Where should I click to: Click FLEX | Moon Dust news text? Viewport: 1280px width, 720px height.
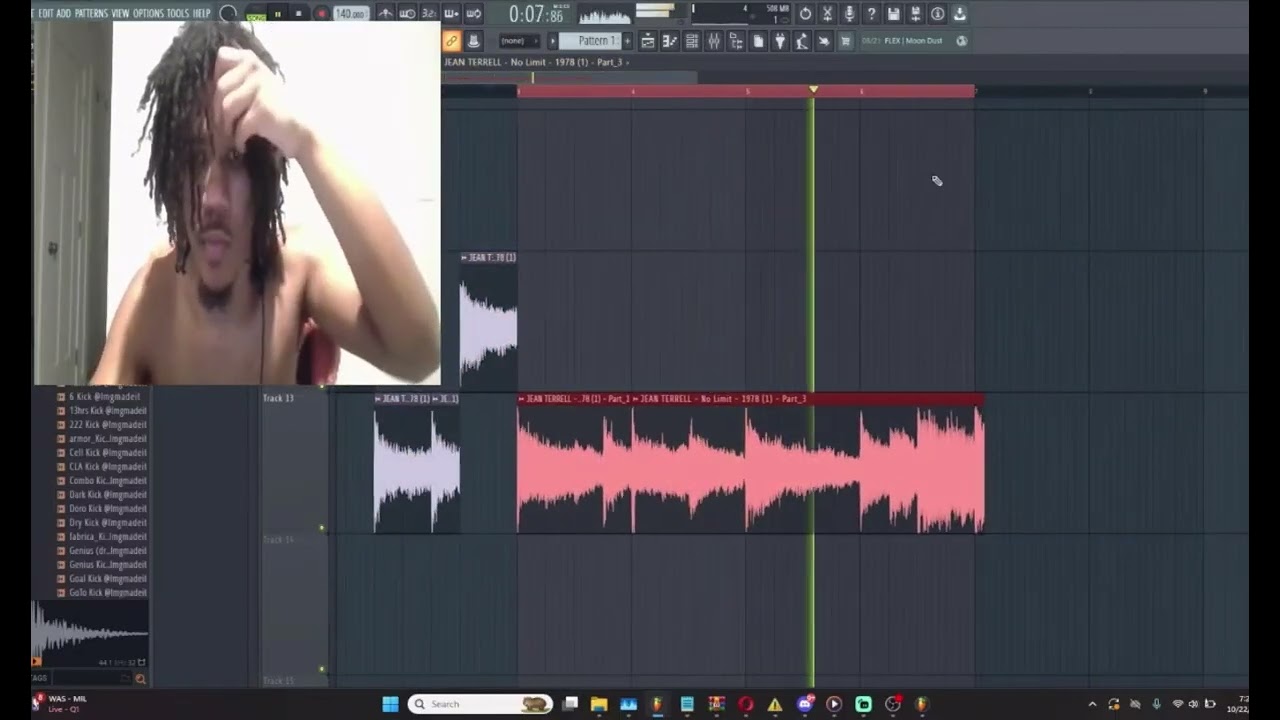pos(913,41)
